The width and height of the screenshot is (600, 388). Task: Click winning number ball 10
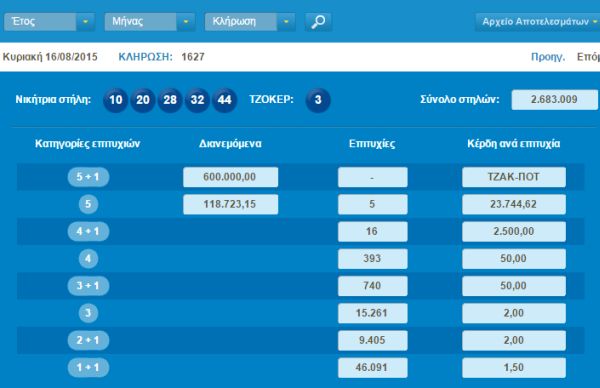point(116,100)
